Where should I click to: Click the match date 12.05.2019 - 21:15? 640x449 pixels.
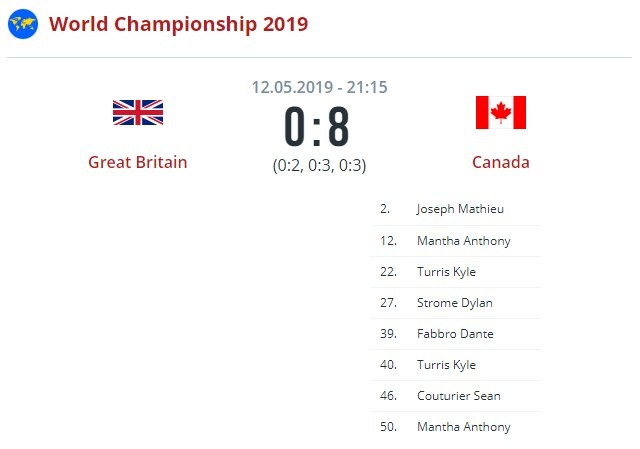point(319,87)
